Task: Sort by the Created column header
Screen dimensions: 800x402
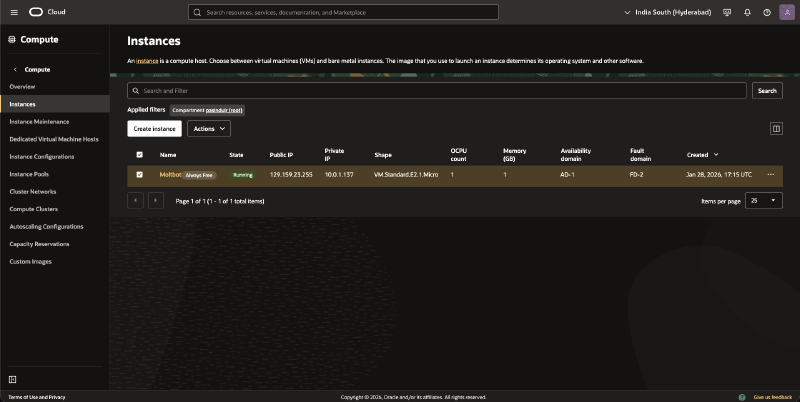Action: point(698,155)
